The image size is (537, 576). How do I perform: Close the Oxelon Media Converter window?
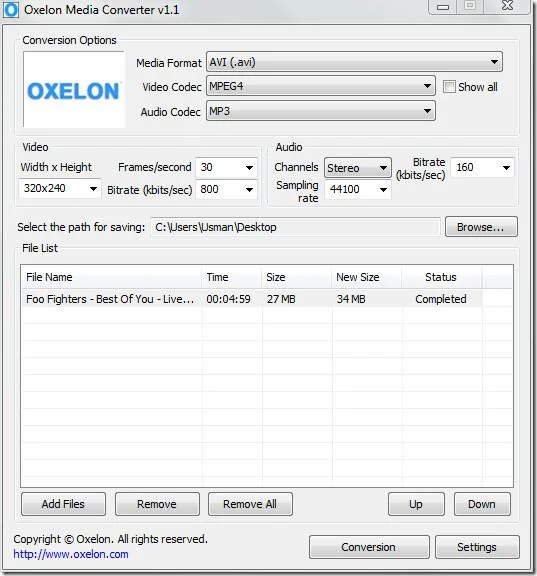[507, 6]
